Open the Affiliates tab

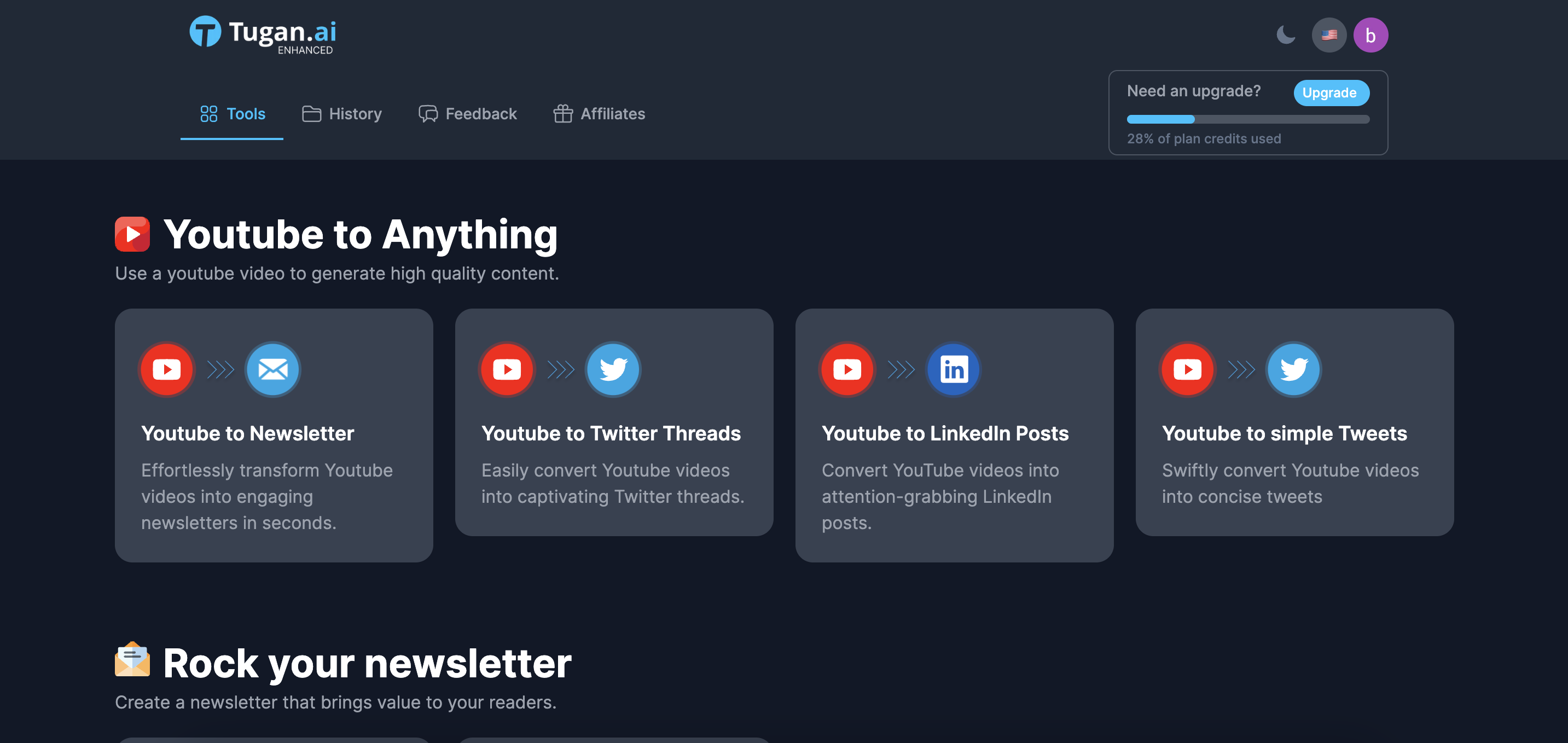599,114
